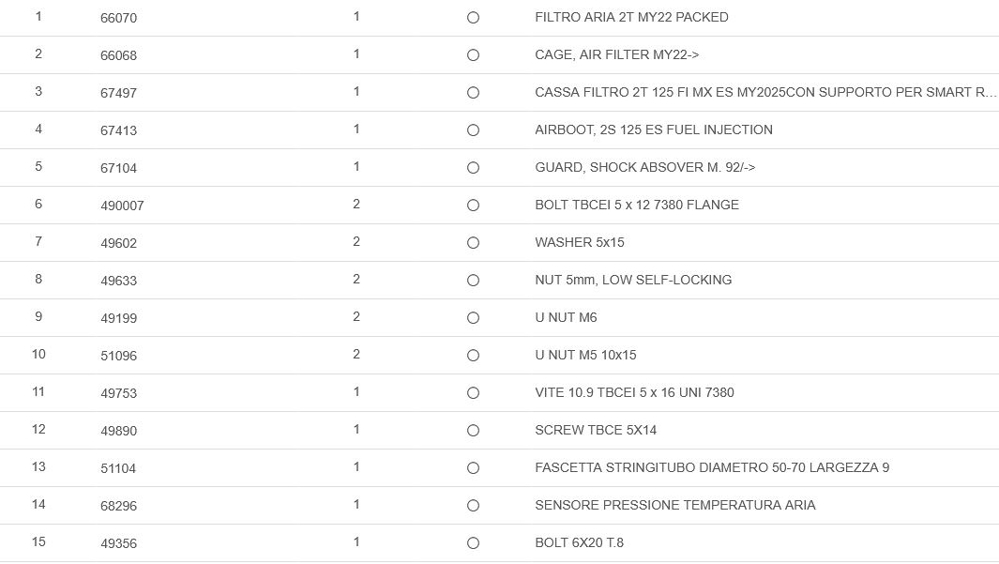This screenshot has height=564, width=999.
Task: Click the BOLT 6X20 T.8 description
Action: [x=579, y=543]
